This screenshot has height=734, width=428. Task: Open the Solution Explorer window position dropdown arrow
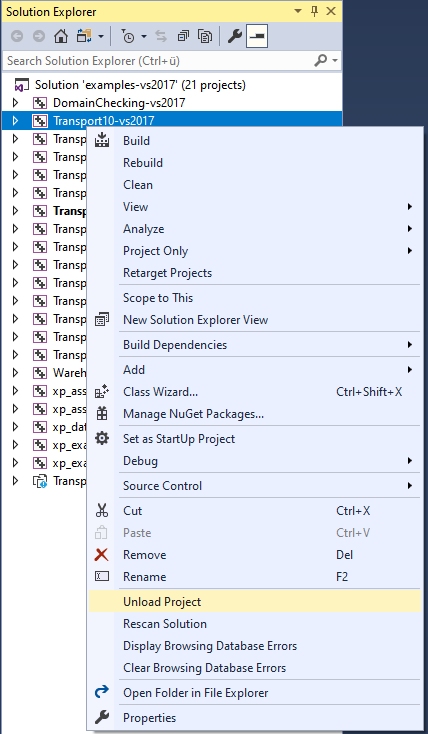(x=298, y=11)
